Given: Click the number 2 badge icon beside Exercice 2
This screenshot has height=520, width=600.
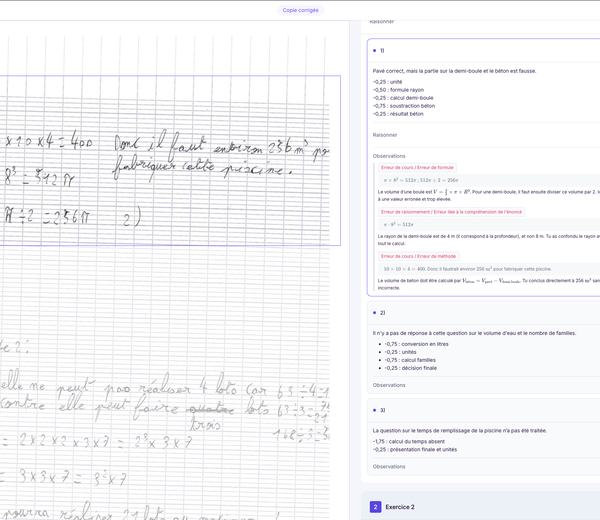Looking at the screenshot, I should [x=375, y=507].
